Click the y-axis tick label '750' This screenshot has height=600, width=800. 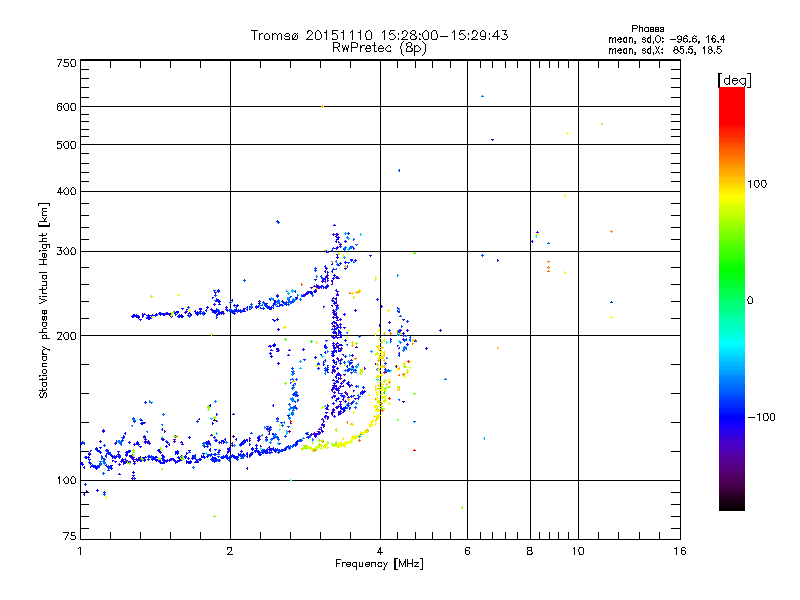pyautogui.click(x=66, y=63)
